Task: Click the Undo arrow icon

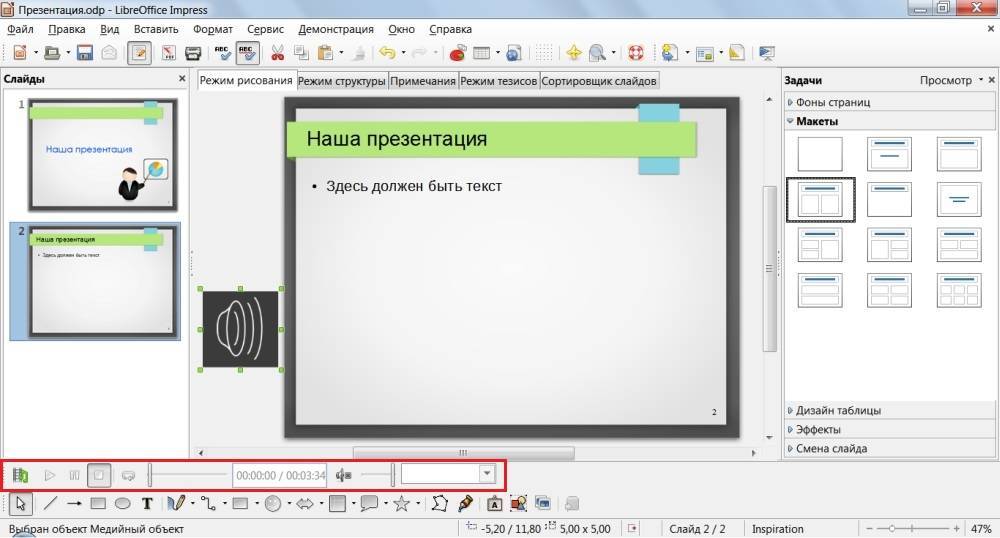Action: coord(387,53)
